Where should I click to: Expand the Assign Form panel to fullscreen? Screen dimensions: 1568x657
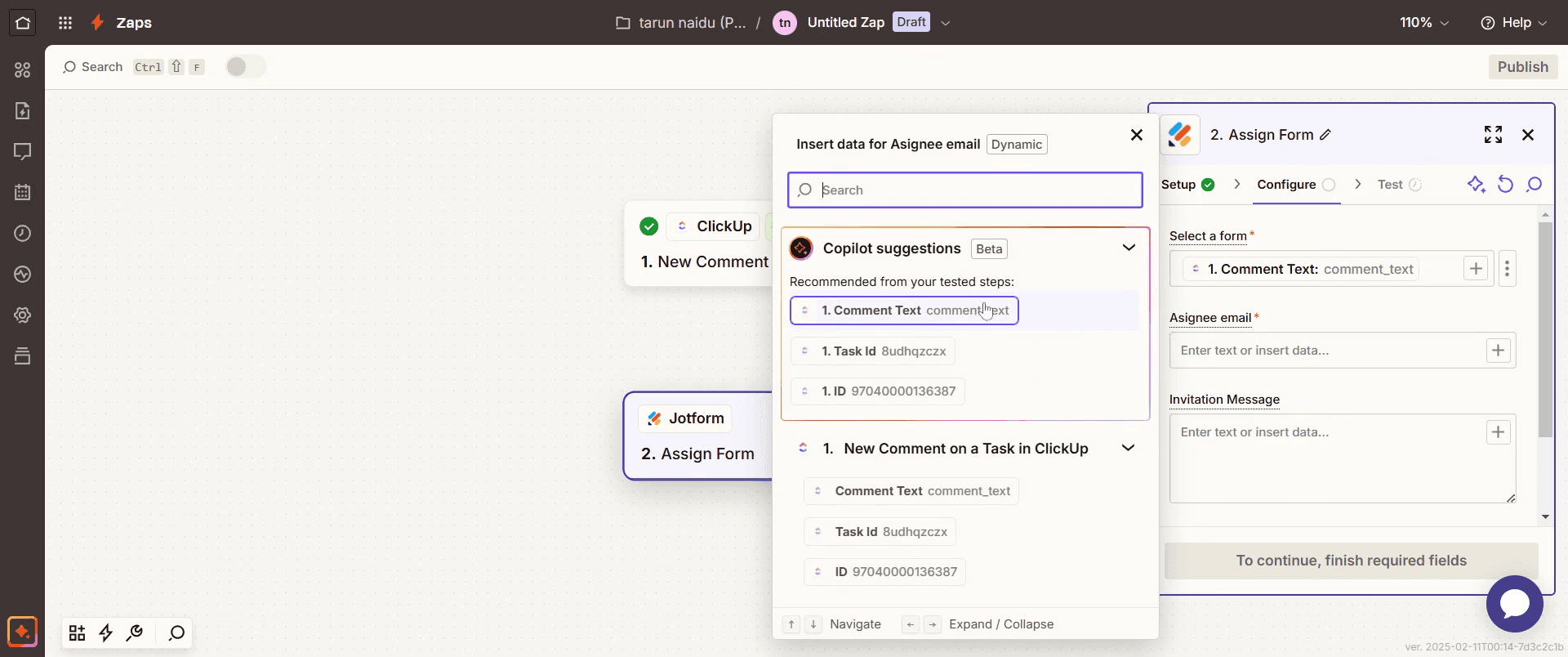1493,135
